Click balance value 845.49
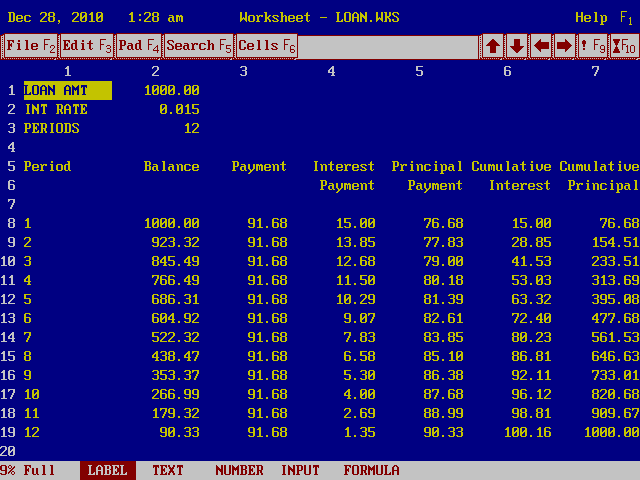The height and width of the screenshot is (480, 640). coord(176,261)
